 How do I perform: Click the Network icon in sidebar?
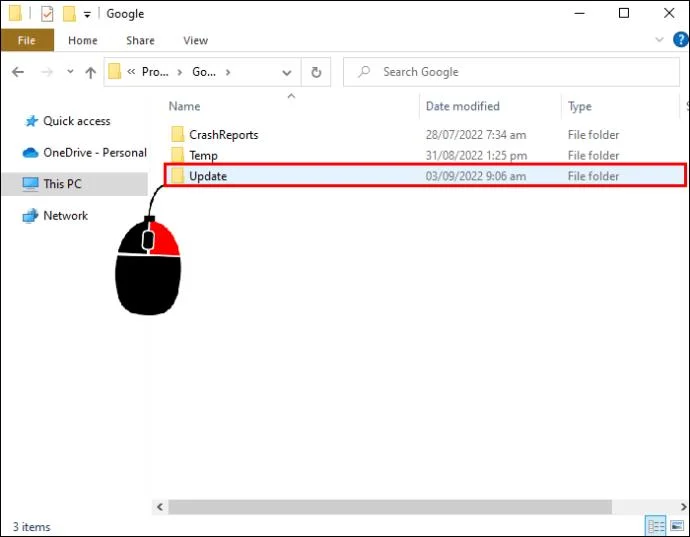click(x=30, y=216)
